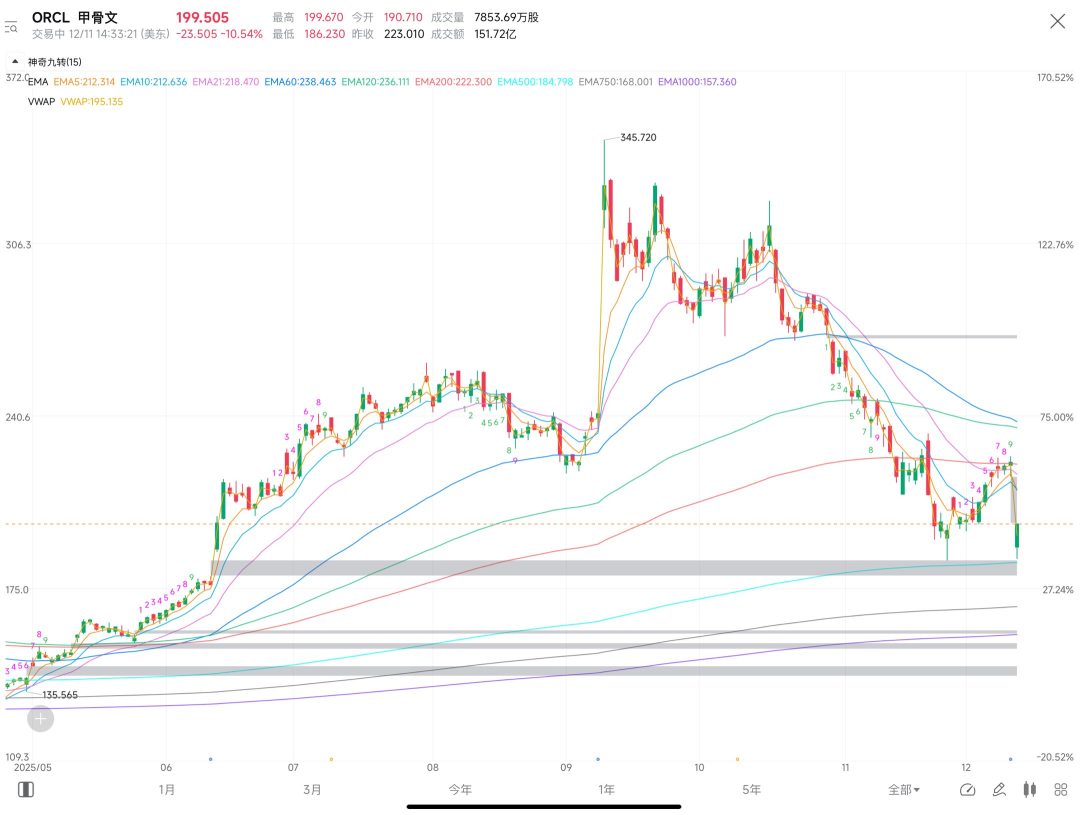Collapse the 神奇九转(15) indicator triangle

pyautogui.click(x=15, y=62)
